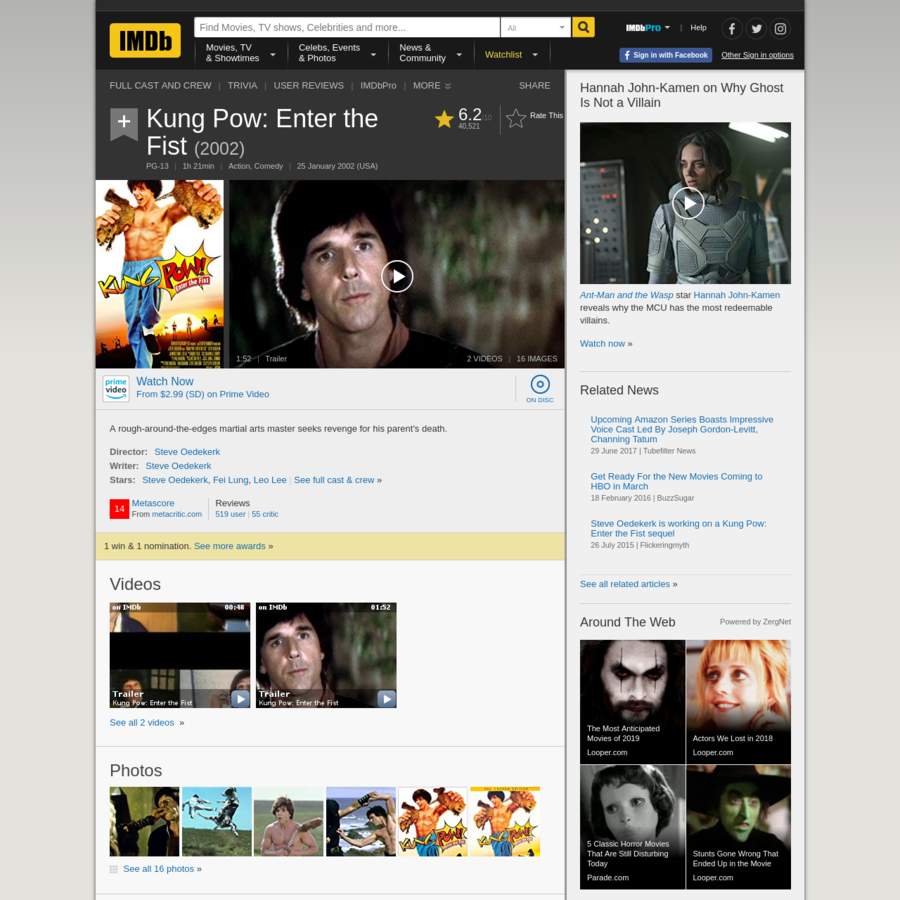Play the main Kung Pow trailer
Viewport: 900px width, 900px height.
click(397, 276)
